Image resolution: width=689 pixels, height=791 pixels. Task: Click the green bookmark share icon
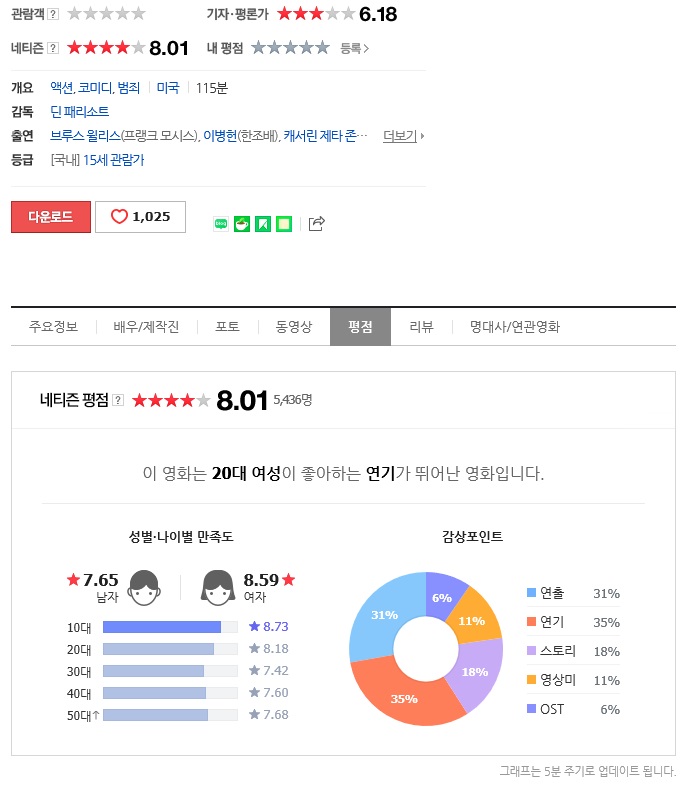[263, 223]
